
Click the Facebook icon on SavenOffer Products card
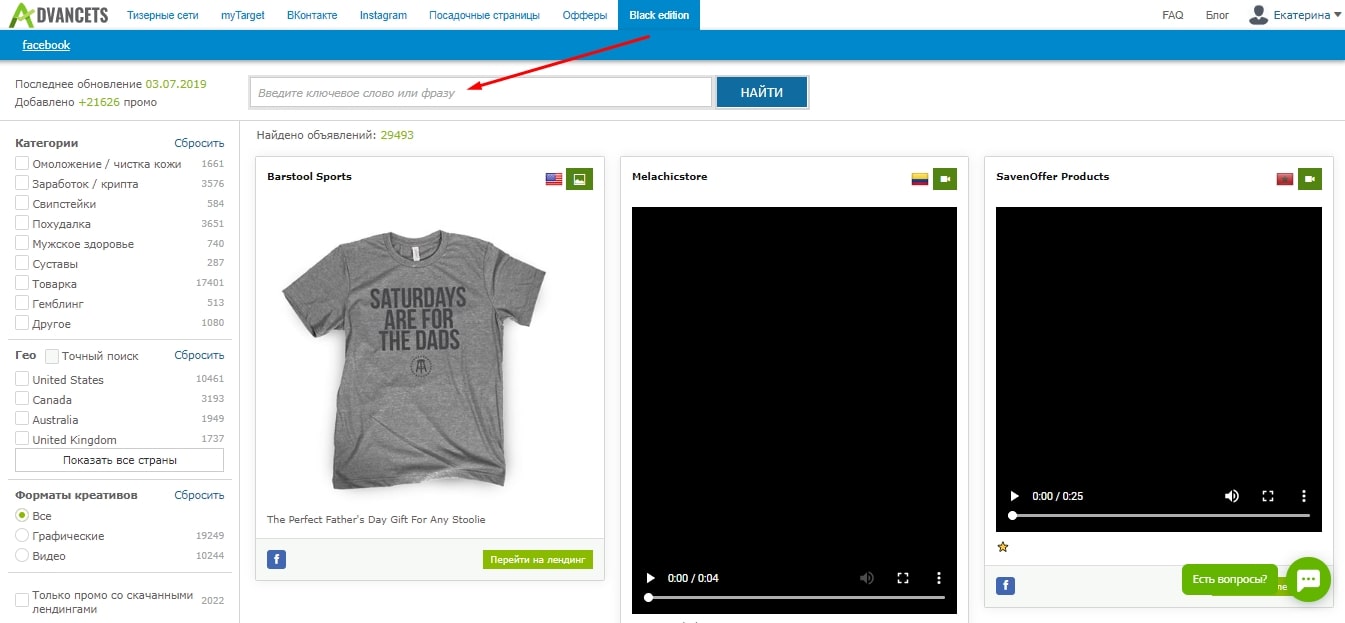(x=1006, y=585)
